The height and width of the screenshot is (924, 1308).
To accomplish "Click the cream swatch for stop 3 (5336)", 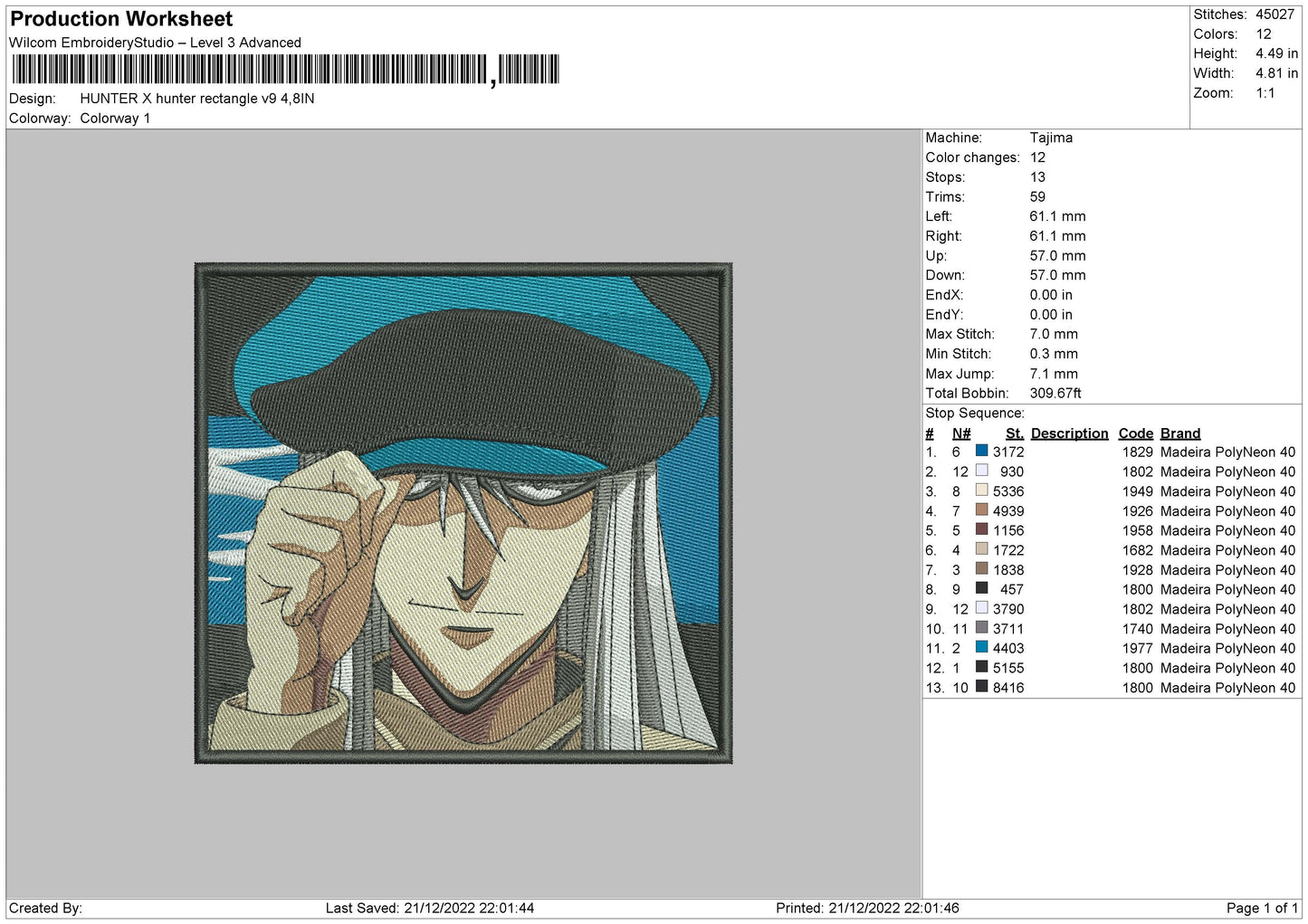I will pyautogui.click(x=981, y=491).
